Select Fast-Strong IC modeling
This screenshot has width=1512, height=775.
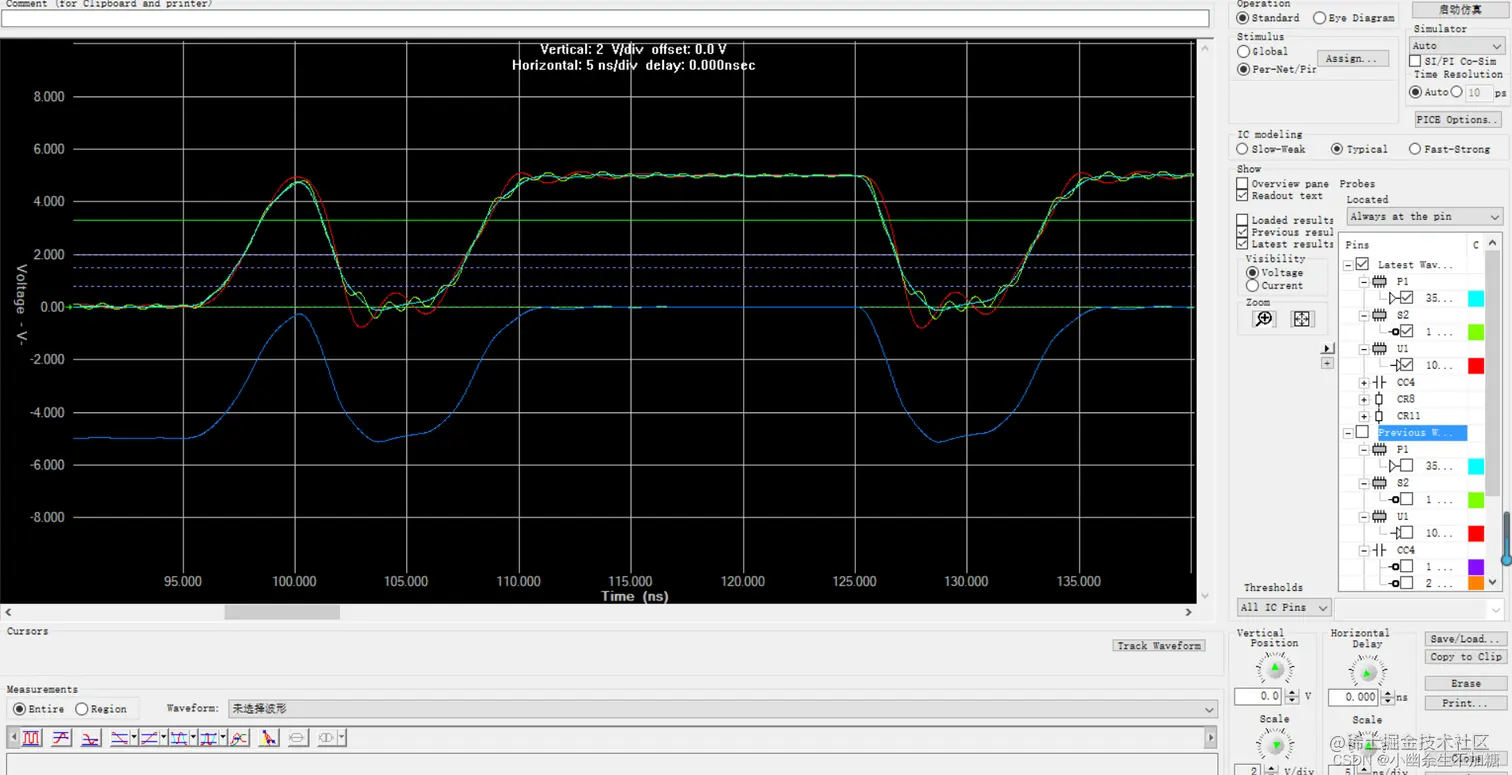tap(1415, 149)
